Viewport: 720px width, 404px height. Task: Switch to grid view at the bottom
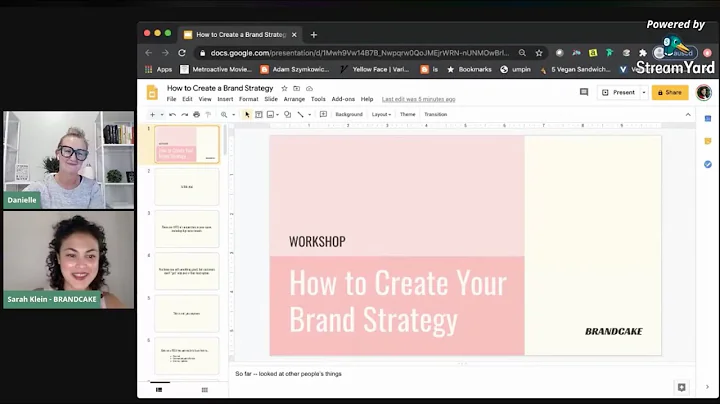tap(205, 390)
